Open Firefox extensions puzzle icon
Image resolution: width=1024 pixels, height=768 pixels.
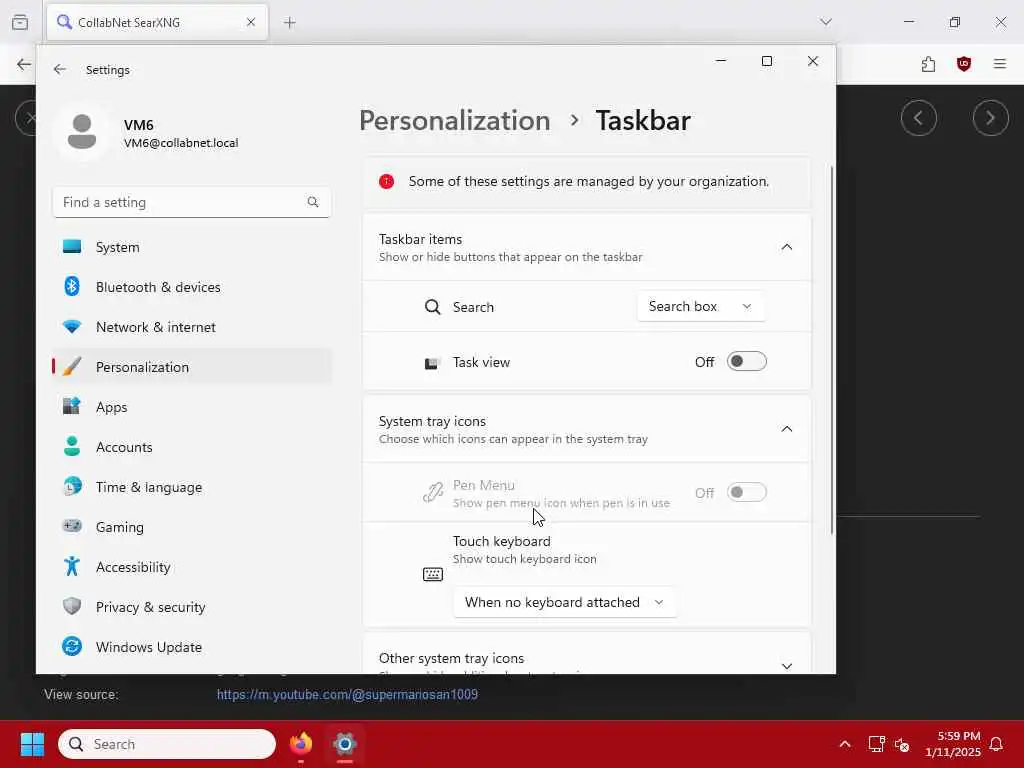[929, 64]
